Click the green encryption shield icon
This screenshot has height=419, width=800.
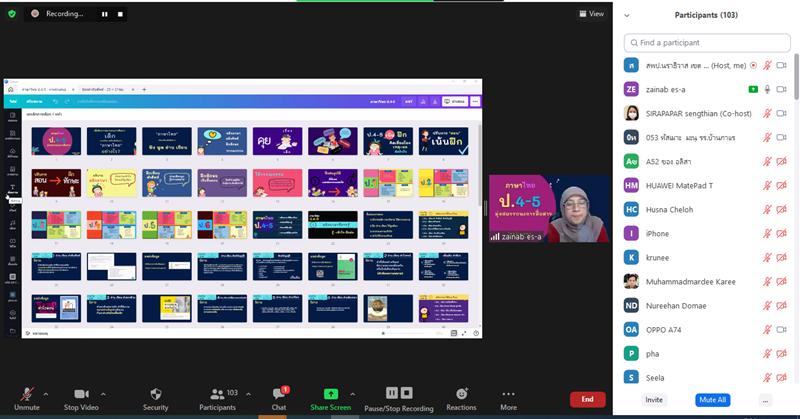pos(11,14)
